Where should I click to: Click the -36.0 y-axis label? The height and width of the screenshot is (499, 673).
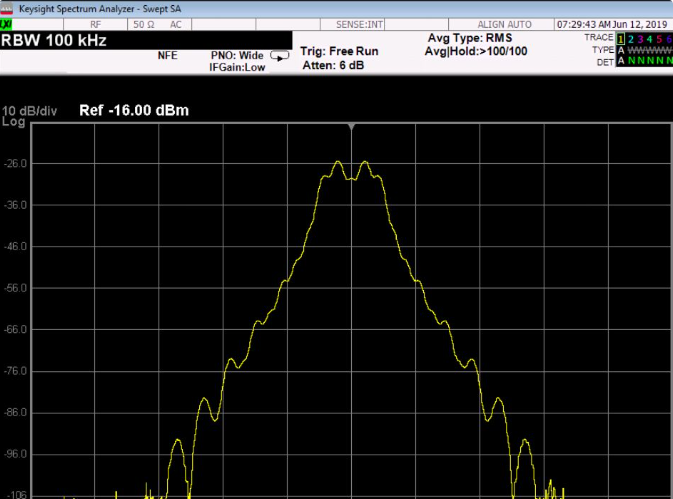pyautogui.click(x=16, y=205)
